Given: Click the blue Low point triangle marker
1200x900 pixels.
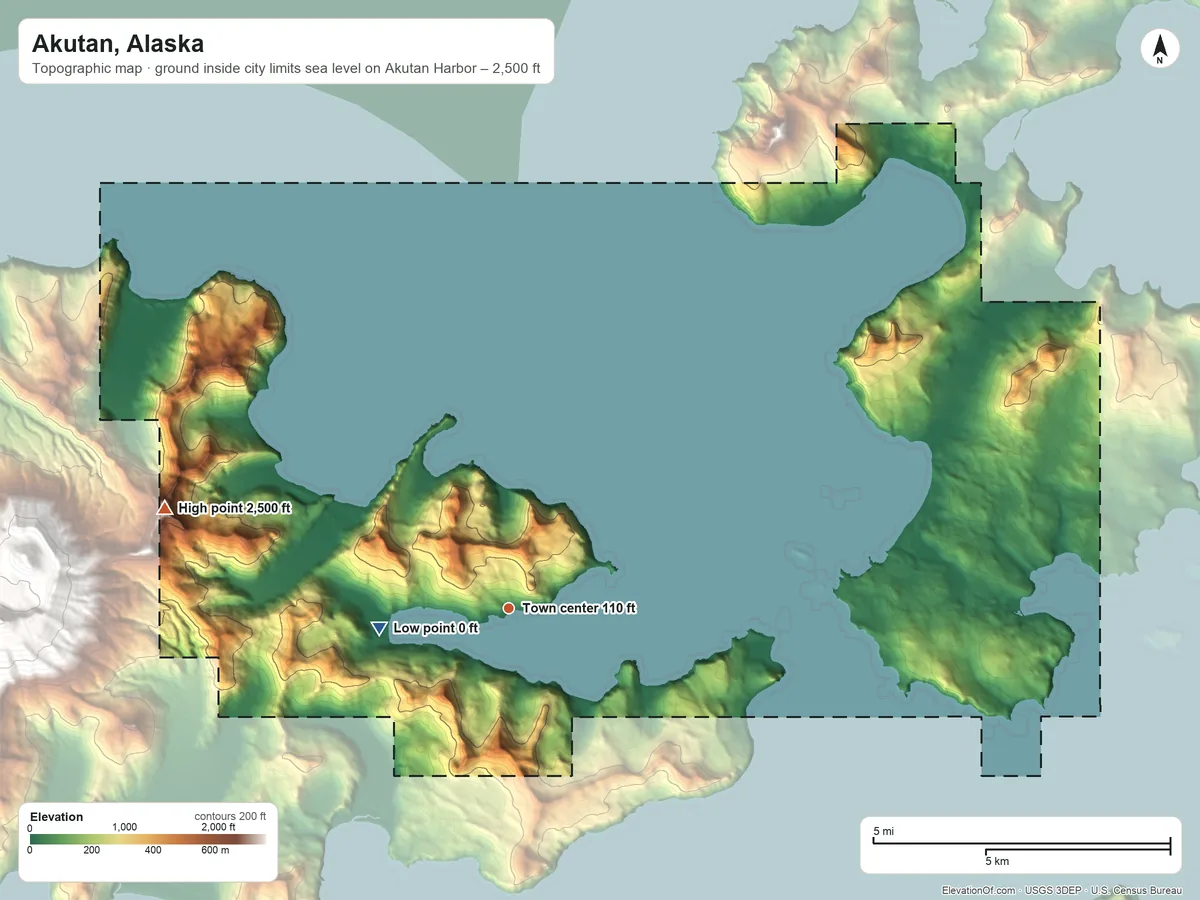Looking at the screenshot, I should point(379,628).
